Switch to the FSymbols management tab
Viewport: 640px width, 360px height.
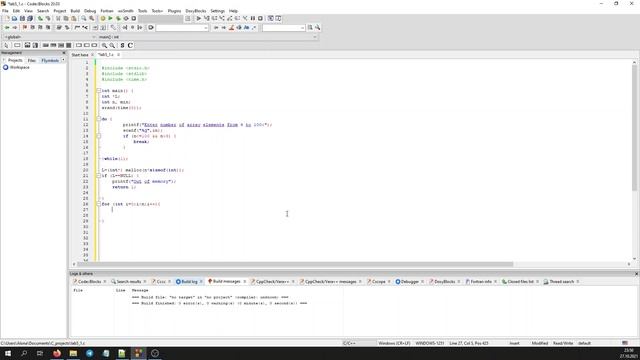pos(50,60)
